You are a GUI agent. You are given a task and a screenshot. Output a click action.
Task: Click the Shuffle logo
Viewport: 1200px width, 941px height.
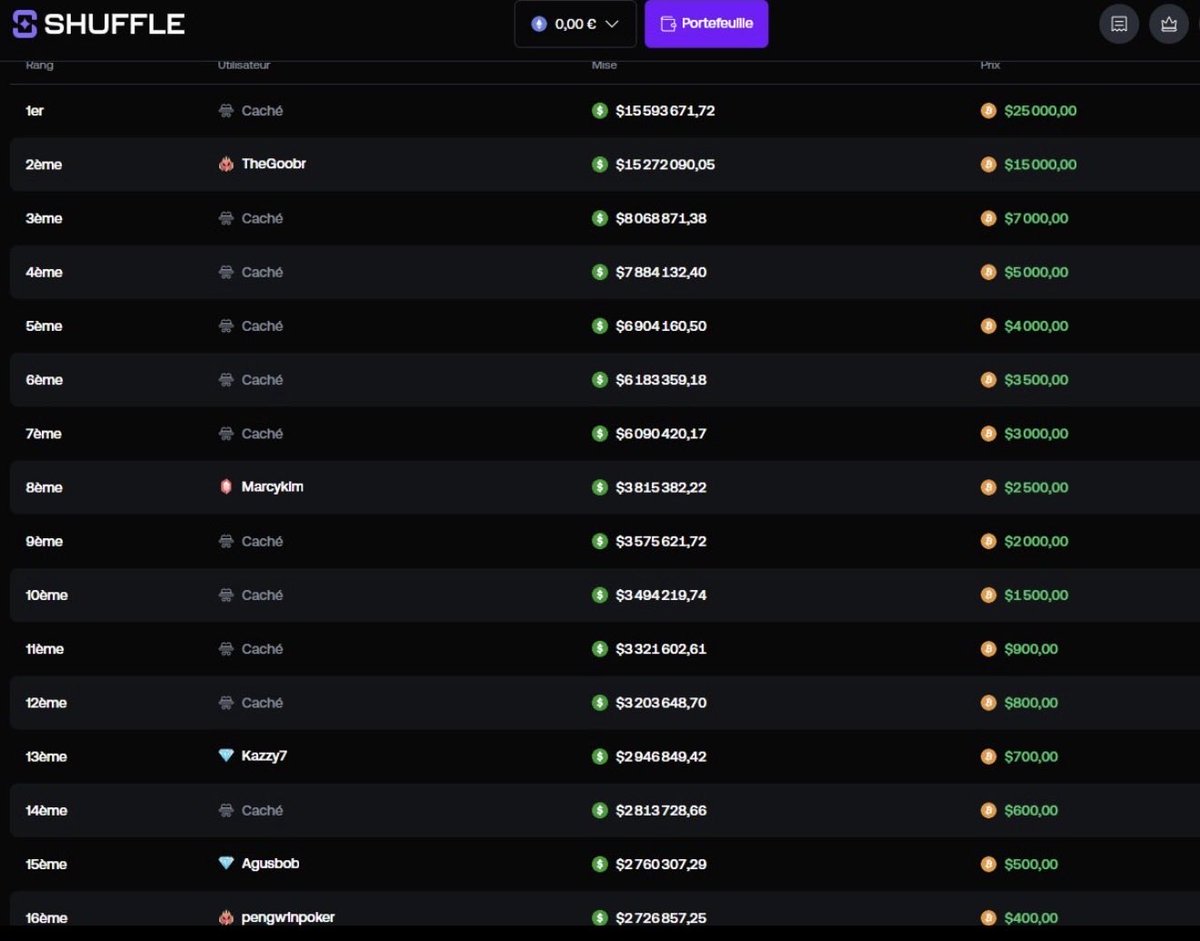click(98, 24)
